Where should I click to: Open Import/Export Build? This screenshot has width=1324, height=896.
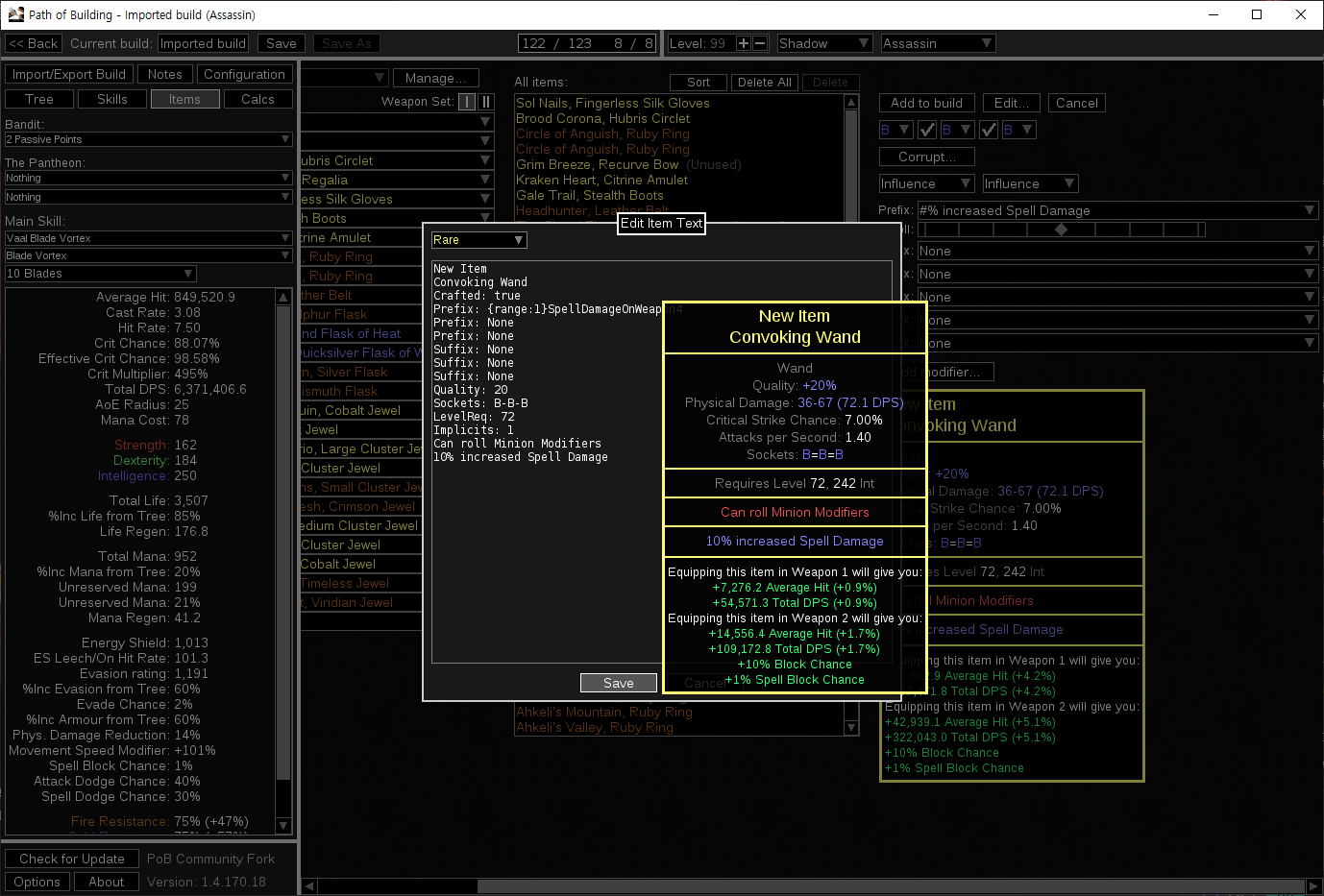coord(69,74)
